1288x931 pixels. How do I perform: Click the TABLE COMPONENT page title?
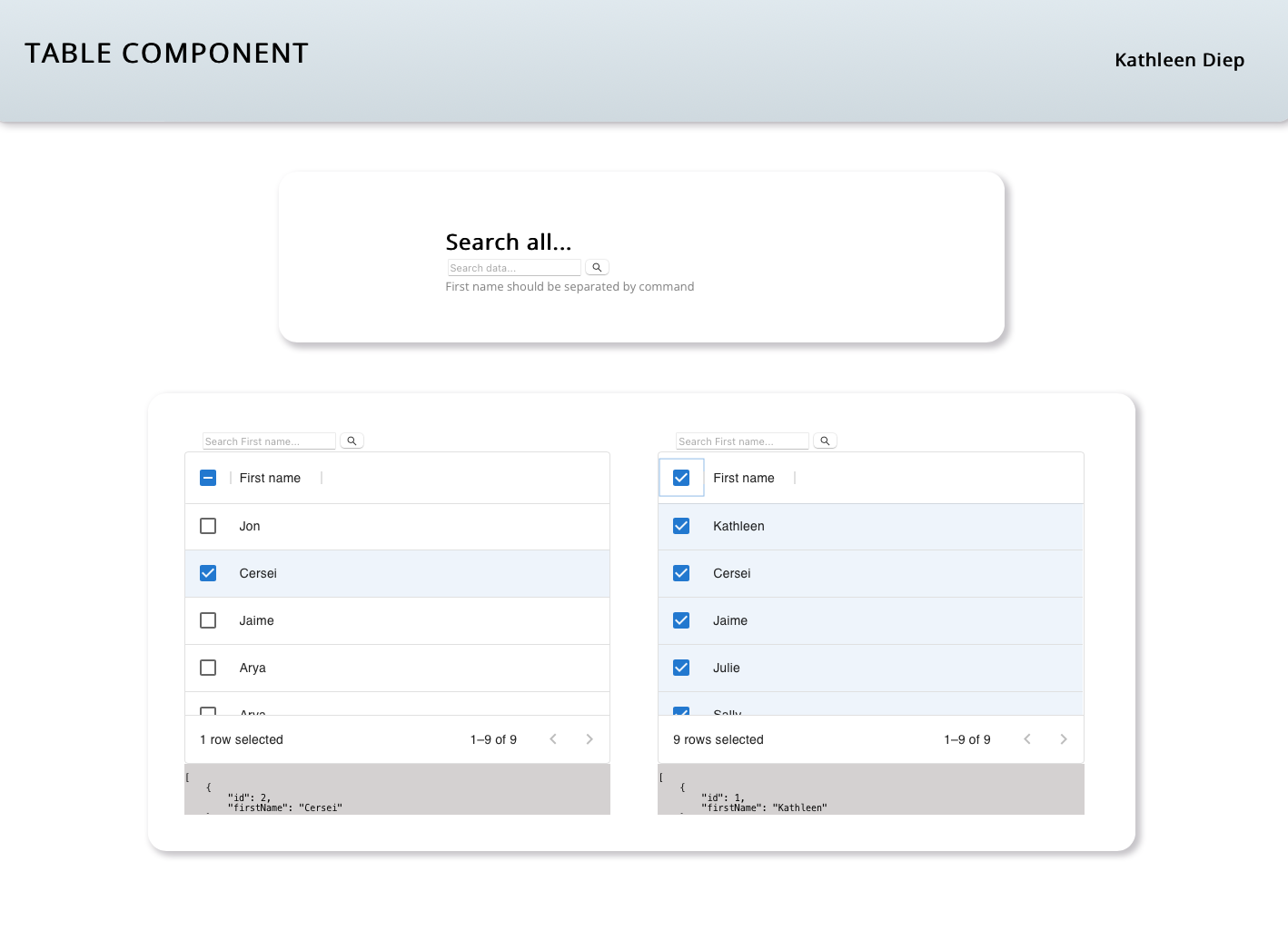[166, 54]
